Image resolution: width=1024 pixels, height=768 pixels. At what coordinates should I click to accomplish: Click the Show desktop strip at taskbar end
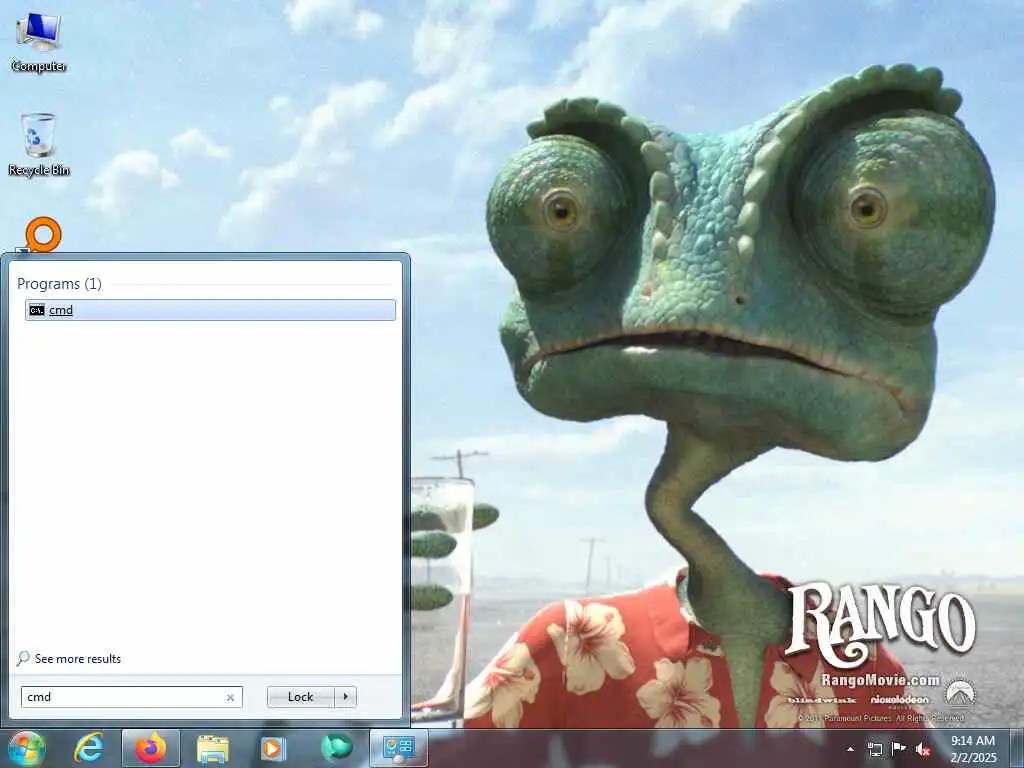tap(1016, 748)
